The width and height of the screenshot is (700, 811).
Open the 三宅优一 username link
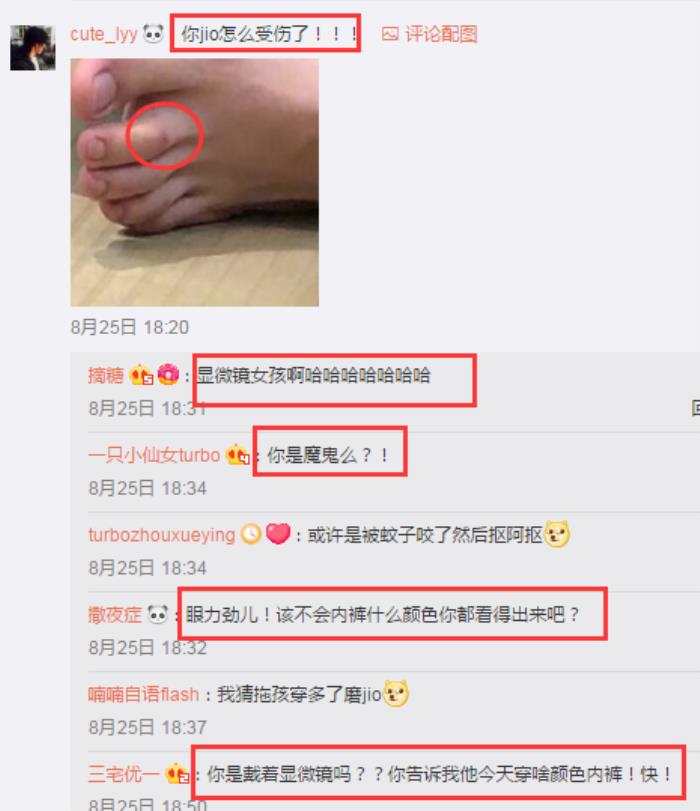pyautogui.click(x=124, y=774)
